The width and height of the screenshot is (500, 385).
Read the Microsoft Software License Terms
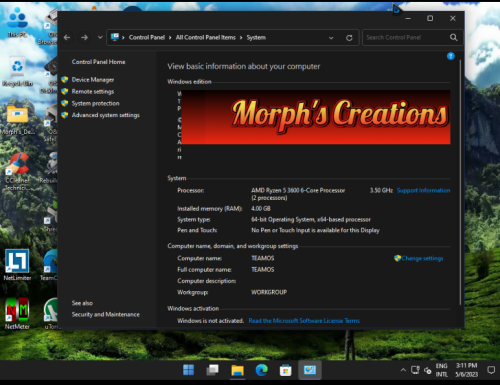pyautogui.click(x=304, y=321)
